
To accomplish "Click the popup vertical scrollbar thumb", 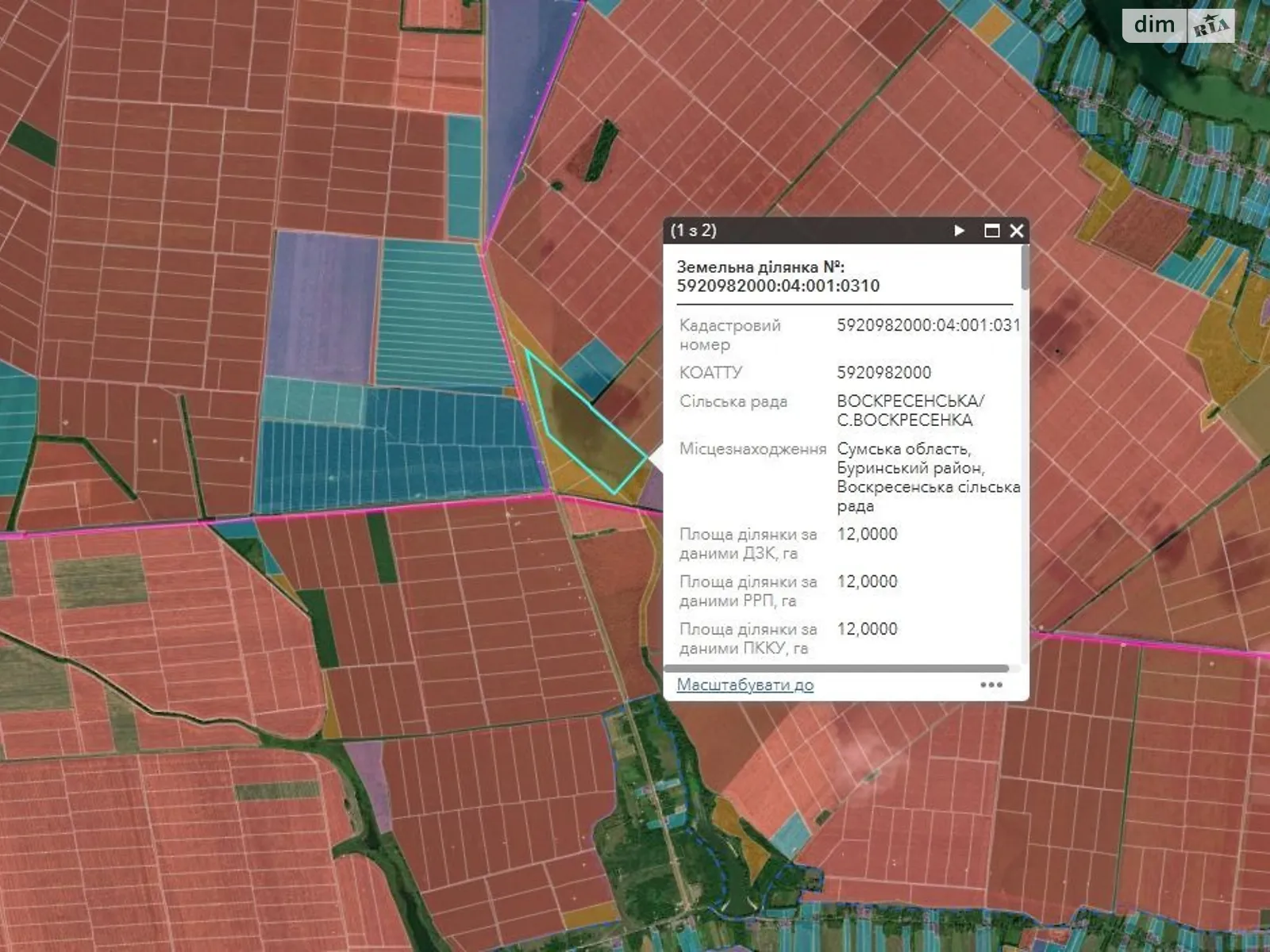I will point(1025,270).
